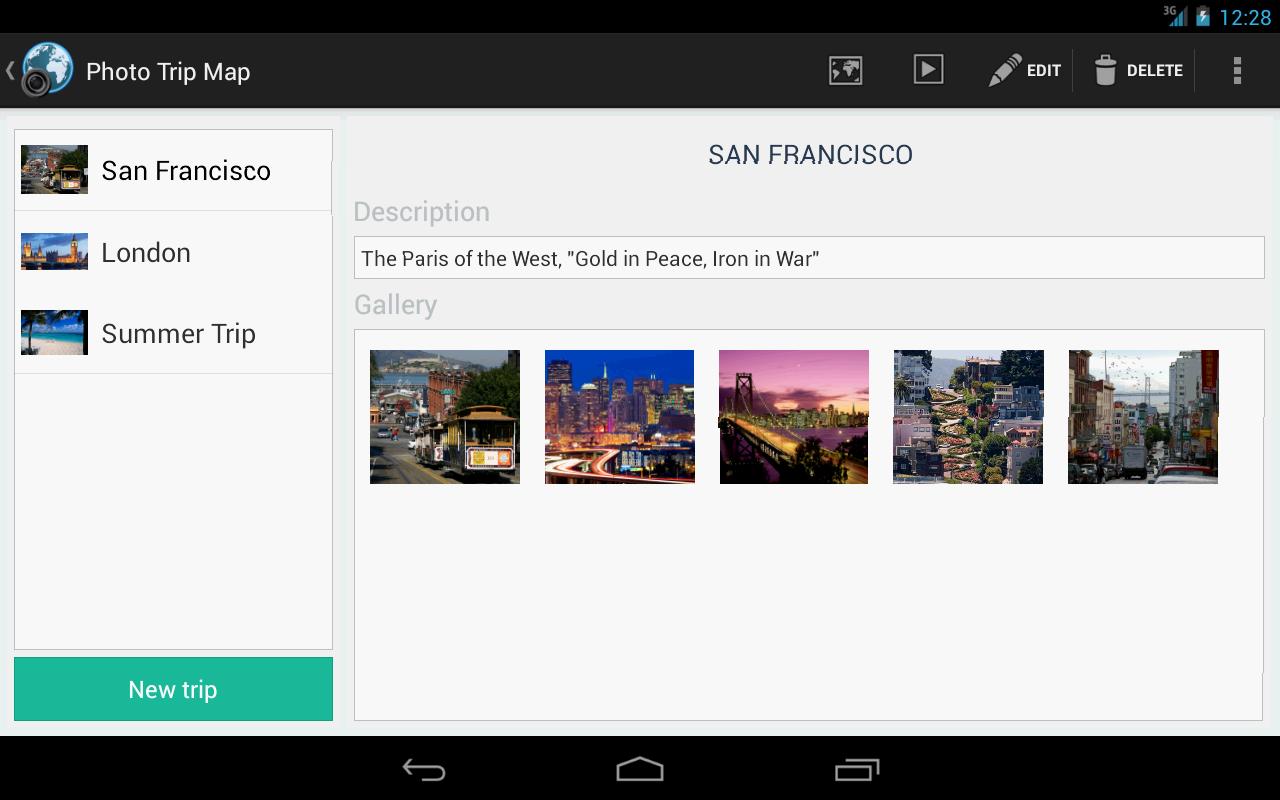Tap the DELETE trash button
This screenshot has width=1280, height=800.
[1138, 70]
